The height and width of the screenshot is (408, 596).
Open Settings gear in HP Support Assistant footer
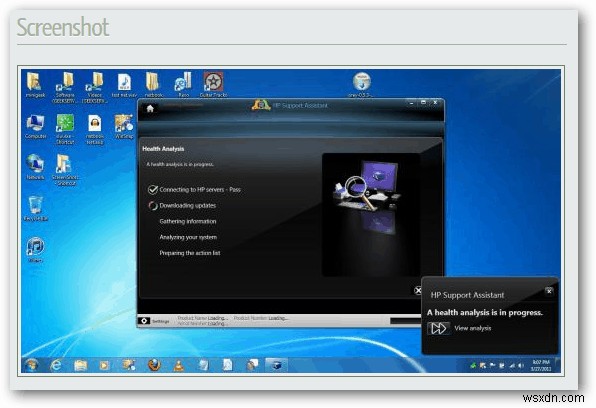(x=144, y=321)
